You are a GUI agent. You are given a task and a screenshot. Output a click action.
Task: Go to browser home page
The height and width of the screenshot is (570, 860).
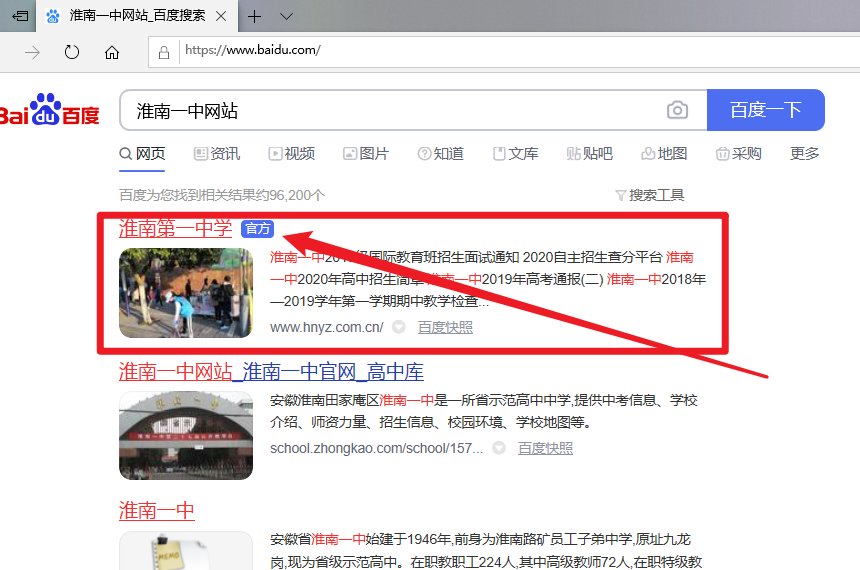click(112, 53)
